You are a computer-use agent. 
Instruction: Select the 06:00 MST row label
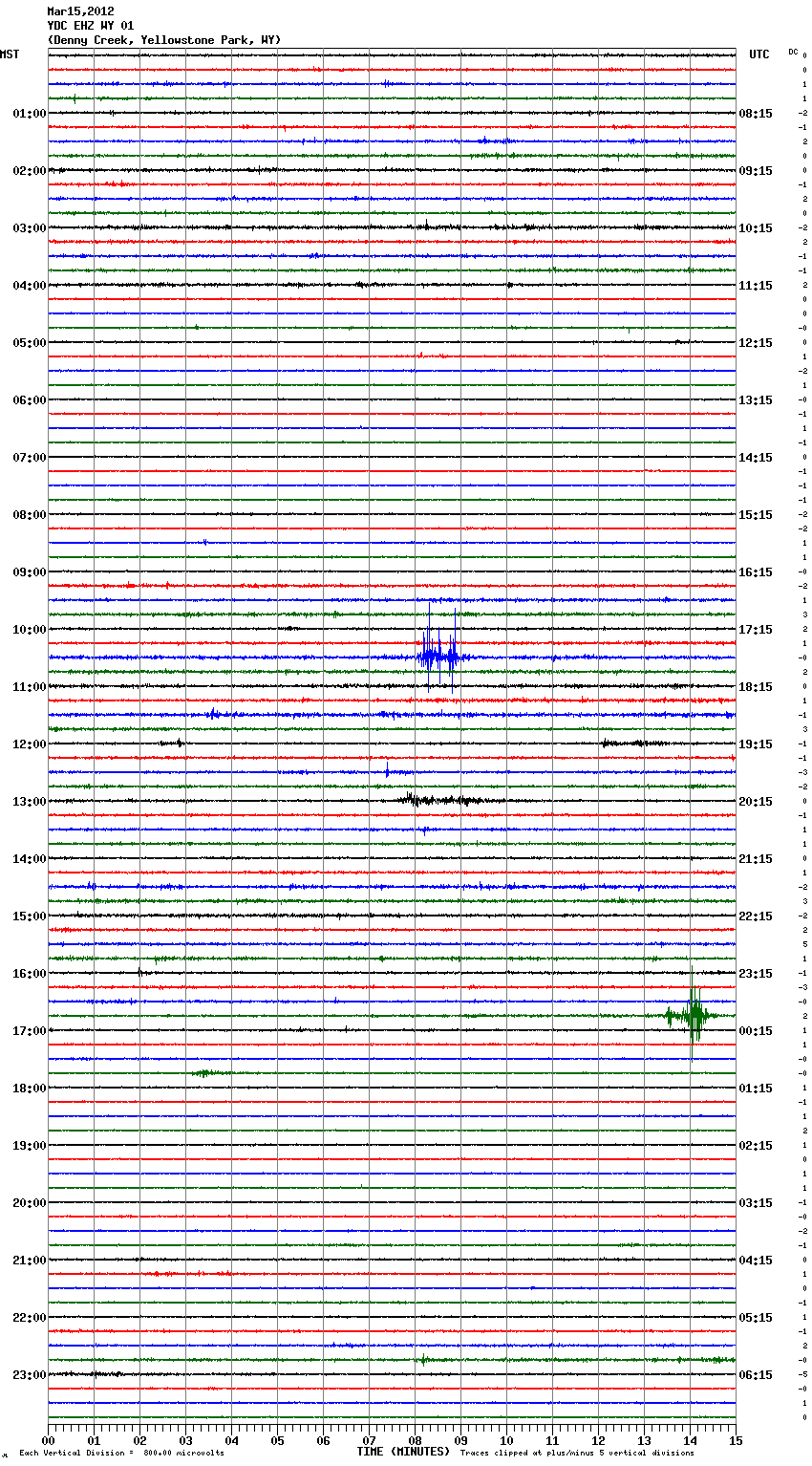pyautogui.click(x=30, y=400)
